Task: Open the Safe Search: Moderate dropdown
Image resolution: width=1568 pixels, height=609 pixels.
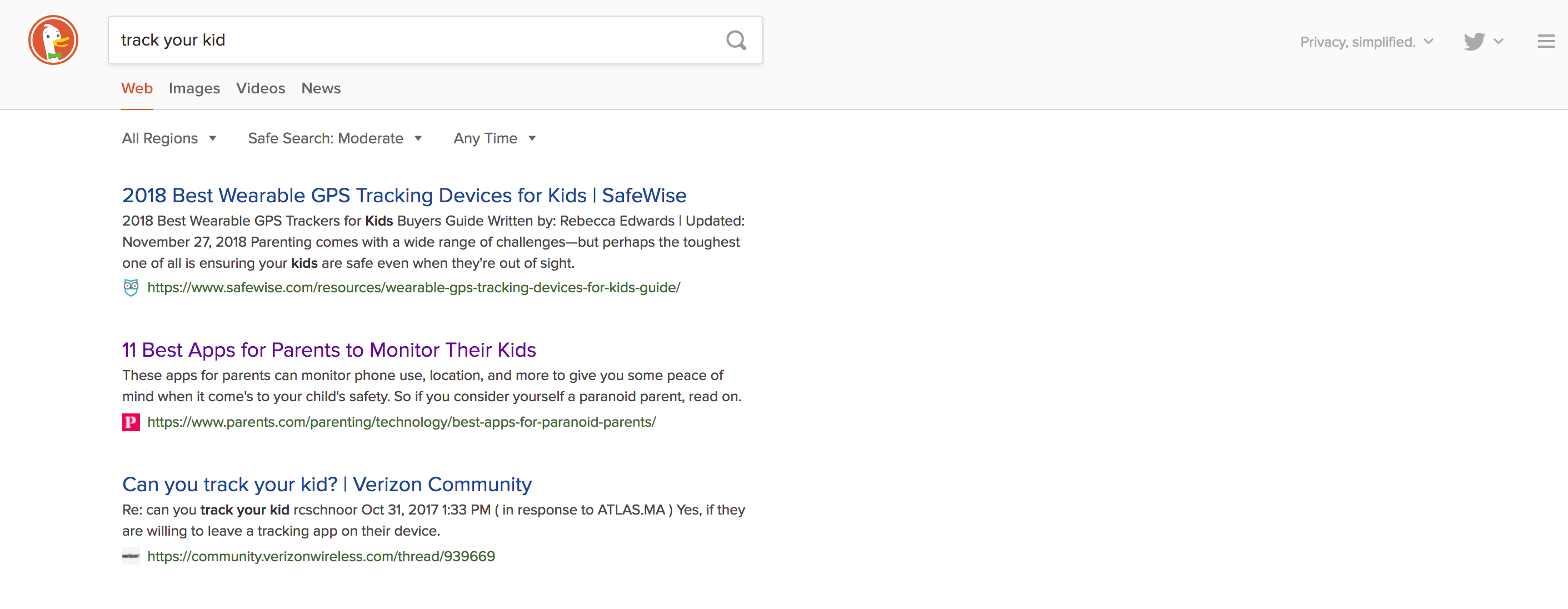Action: point(335,138)
